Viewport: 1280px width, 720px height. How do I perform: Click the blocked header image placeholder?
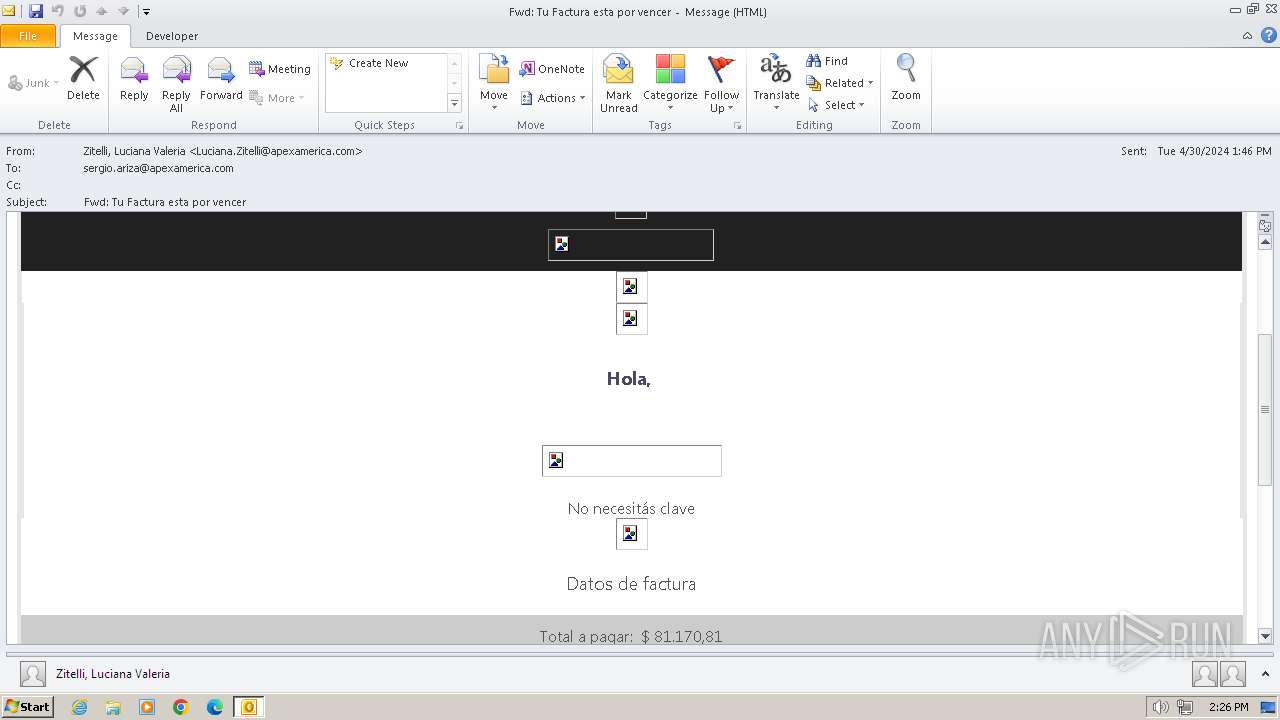(631, 245)
